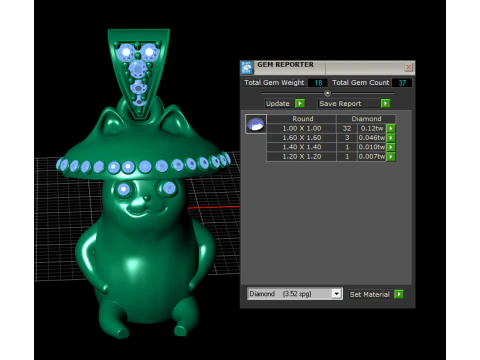Close the Gem Reporter window
This screenshot has height=360, width=480.
pyautogui.click(x=409, y=67)
